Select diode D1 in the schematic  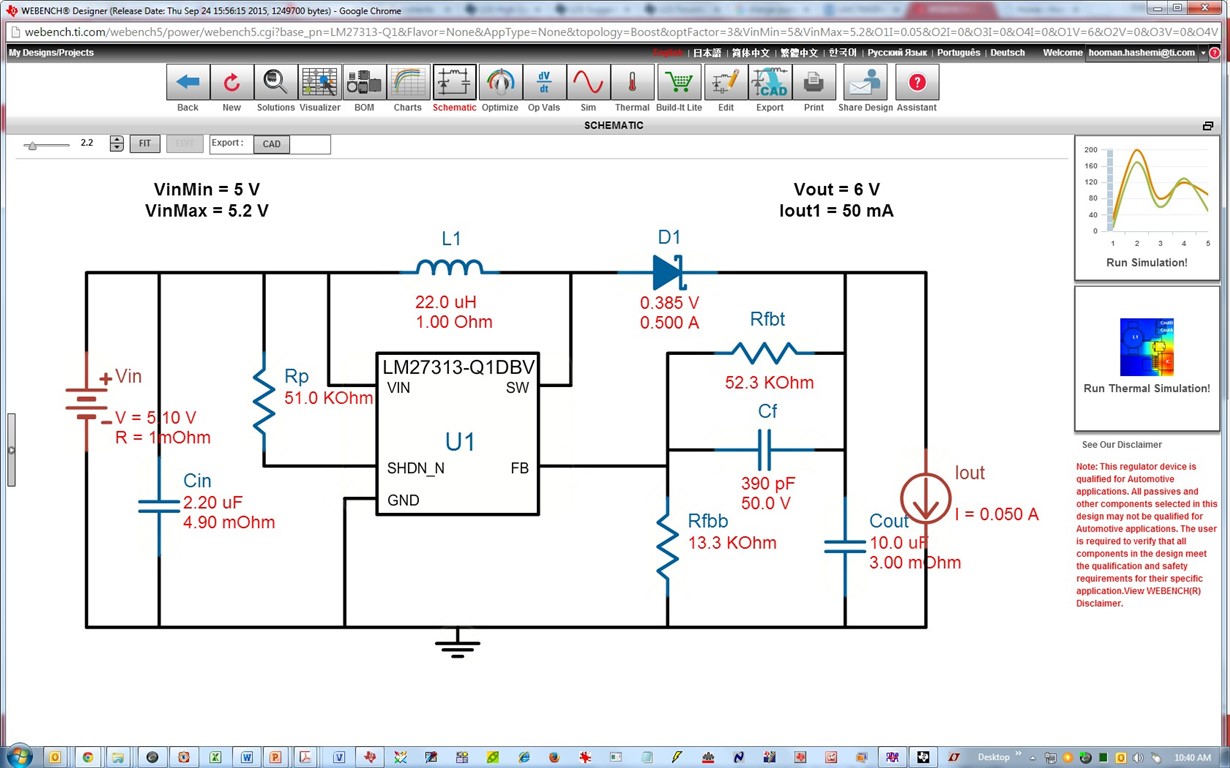(x=669, y=271)
